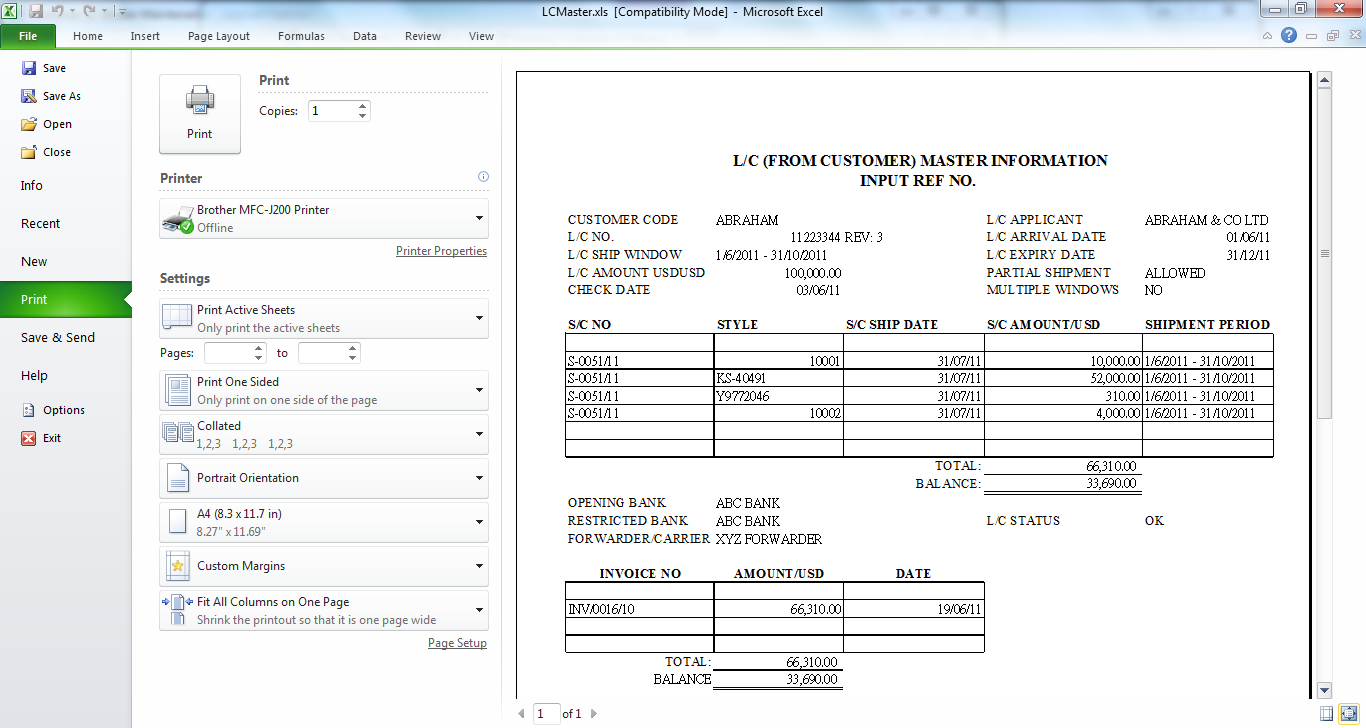Click the Pages to input field
The height and width of the screenshot is (728, 1366).
(322, 353)
